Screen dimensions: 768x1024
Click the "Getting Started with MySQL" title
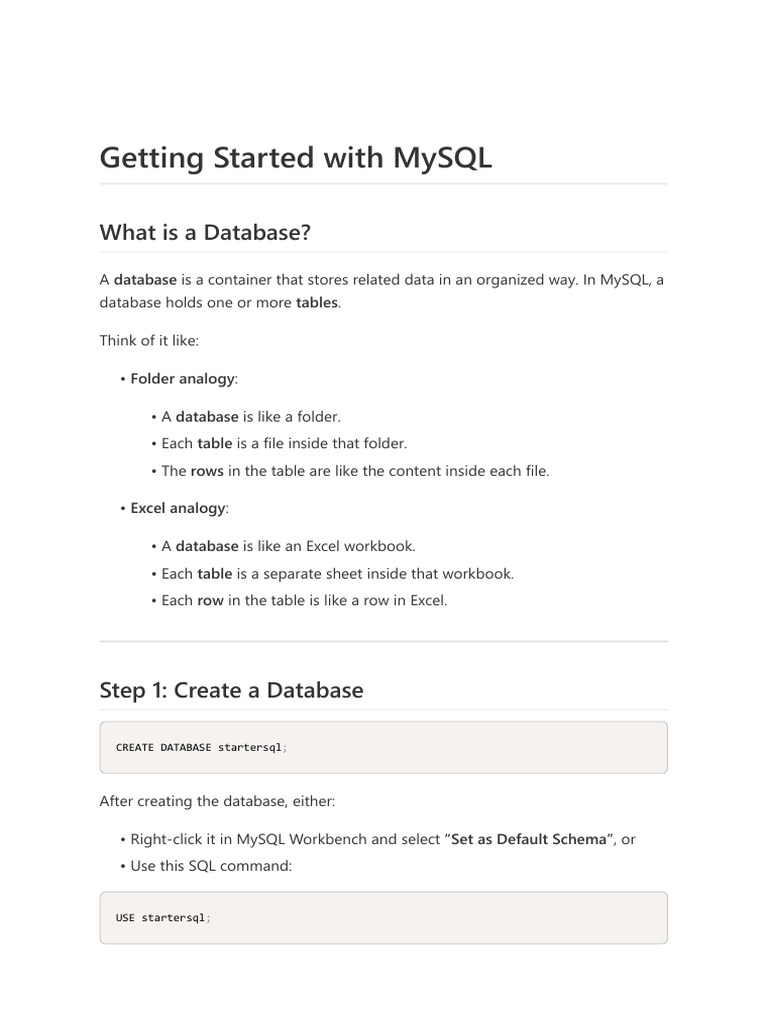click(296, 158)
